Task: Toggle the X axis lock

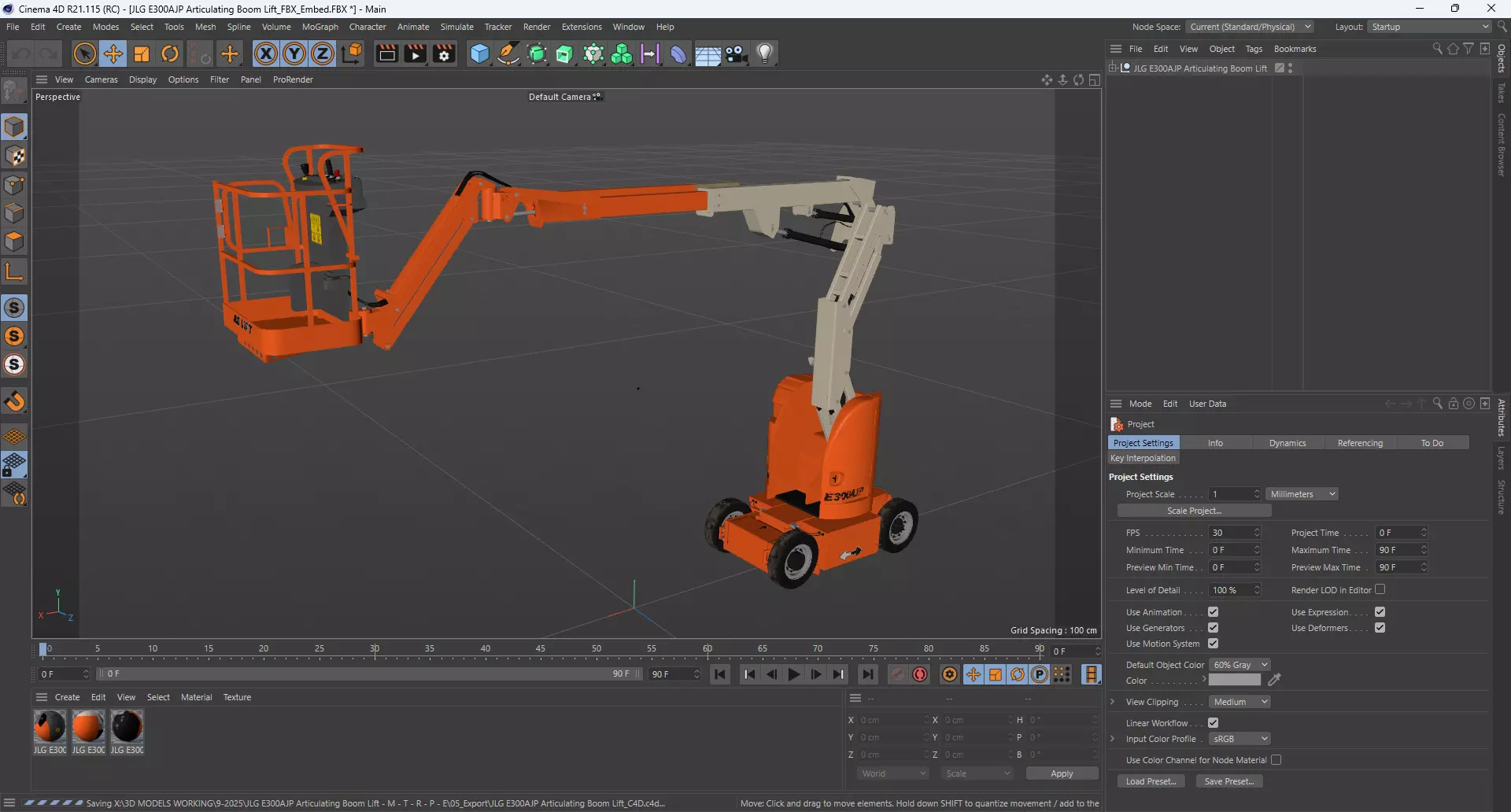Action: coord(266,54)
